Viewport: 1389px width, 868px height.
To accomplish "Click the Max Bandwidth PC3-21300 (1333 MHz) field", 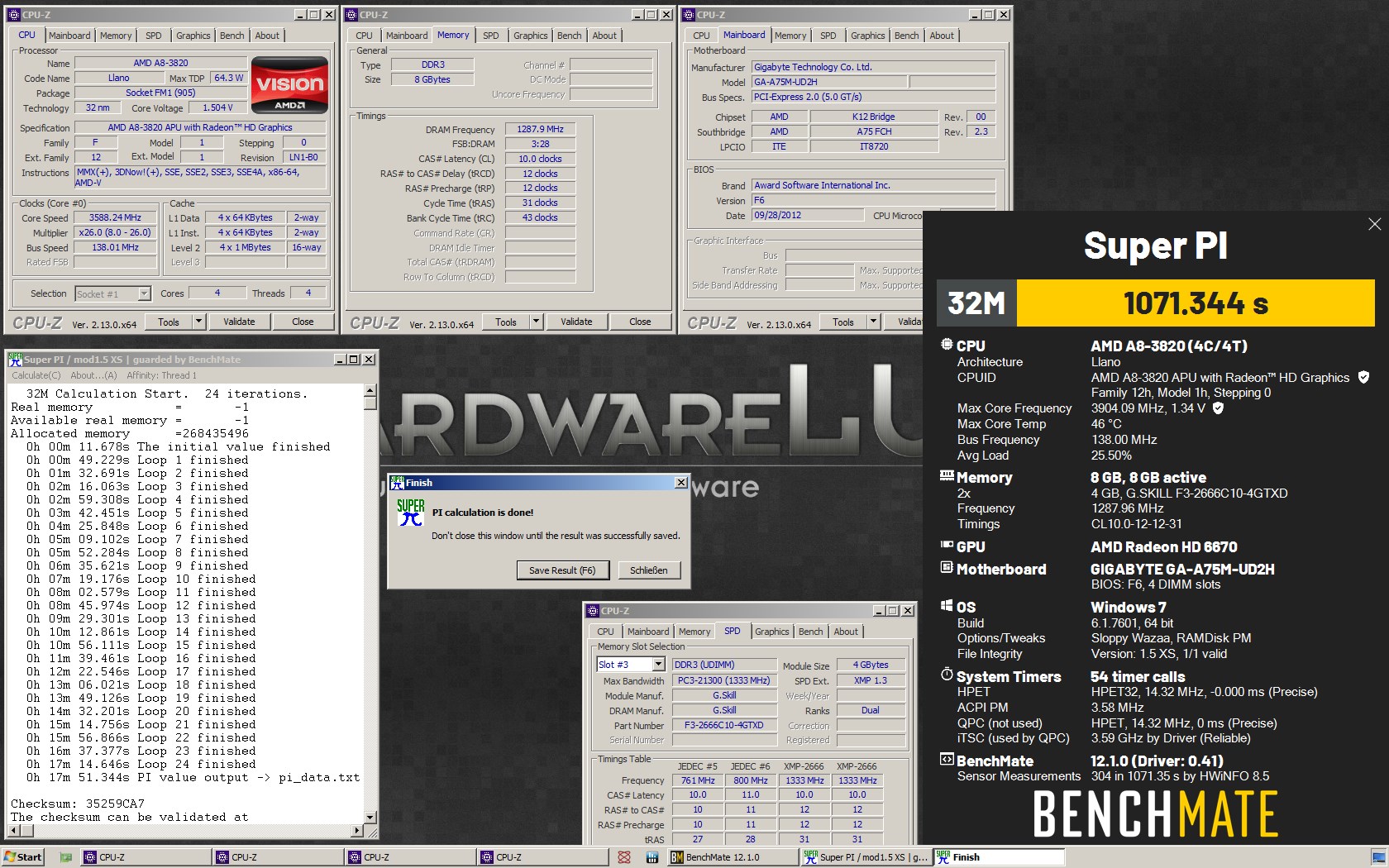I will coord(723,680).
